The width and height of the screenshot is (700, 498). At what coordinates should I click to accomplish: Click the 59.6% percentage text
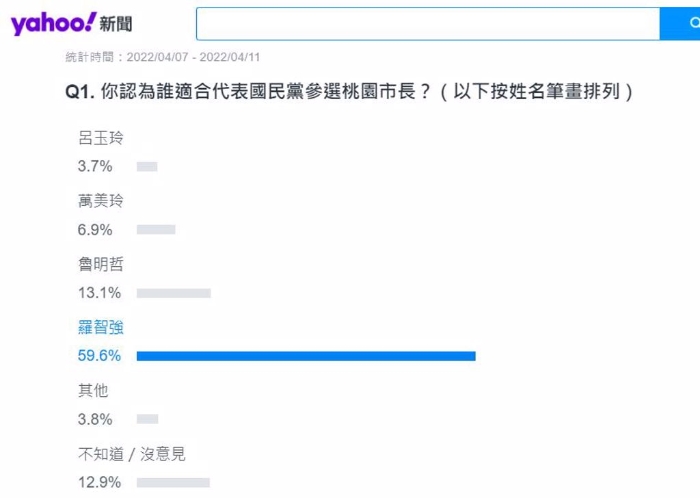[x=99, y=356]
